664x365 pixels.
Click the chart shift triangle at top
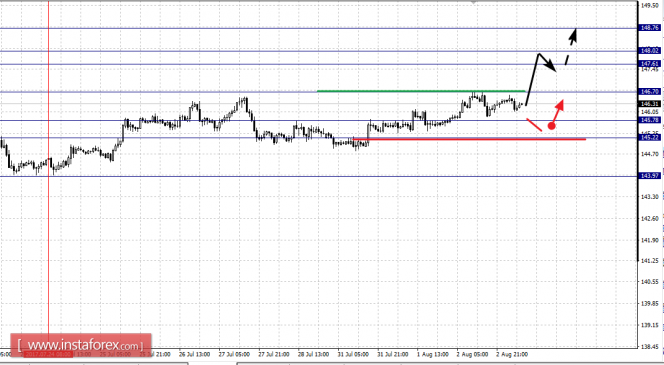(474, 2)
